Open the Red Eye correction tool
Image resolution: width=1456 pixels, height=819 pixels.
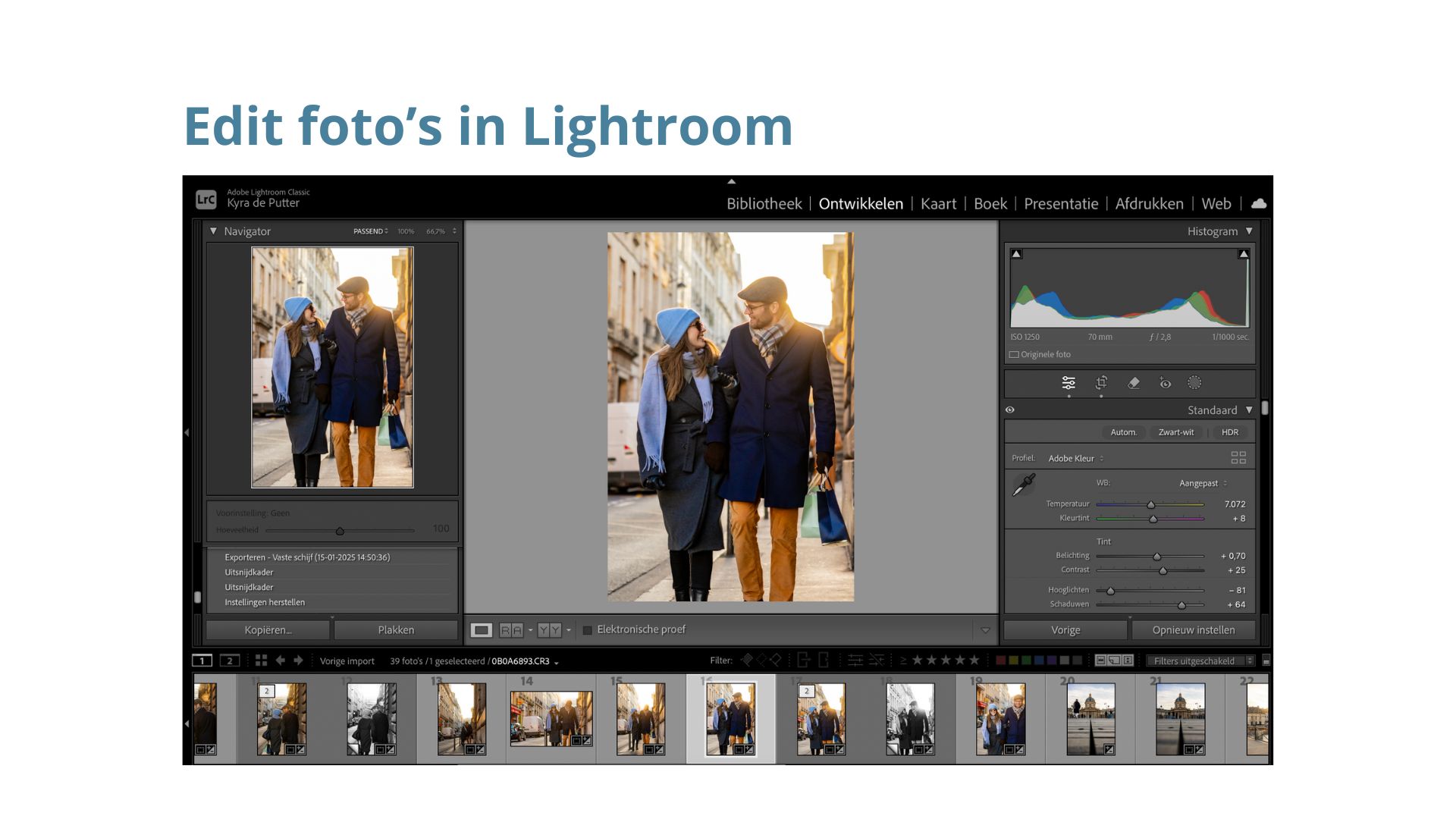coord(1166,383)
